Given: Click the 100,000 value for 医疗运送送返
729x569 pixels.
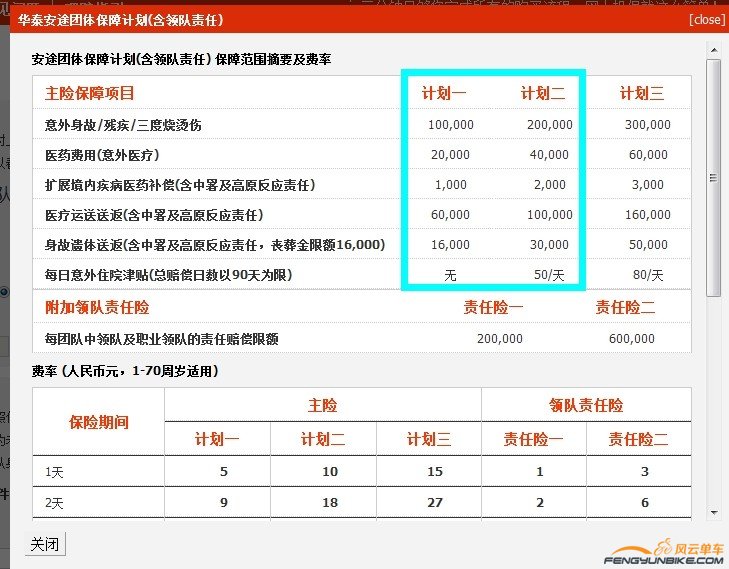Looking at the screenshot, I should [550, 215].
